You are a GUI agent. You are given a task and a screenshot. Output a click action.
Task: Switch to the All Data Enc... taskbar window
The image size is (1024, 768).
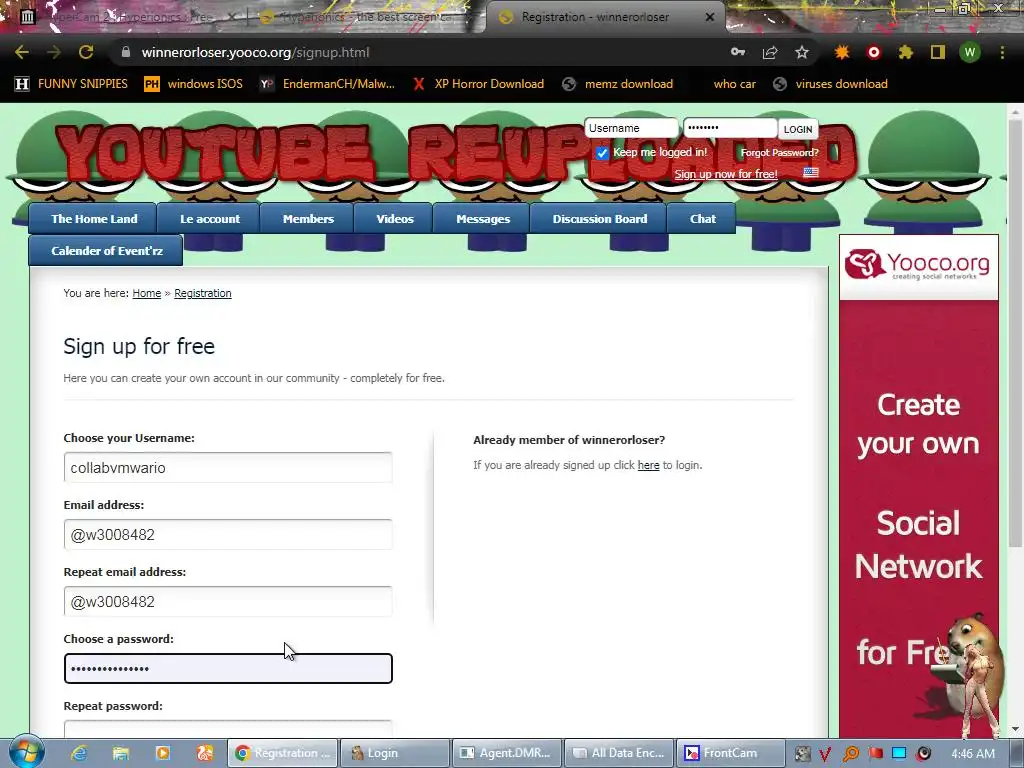pyautogui.click(x=618, y=753)
